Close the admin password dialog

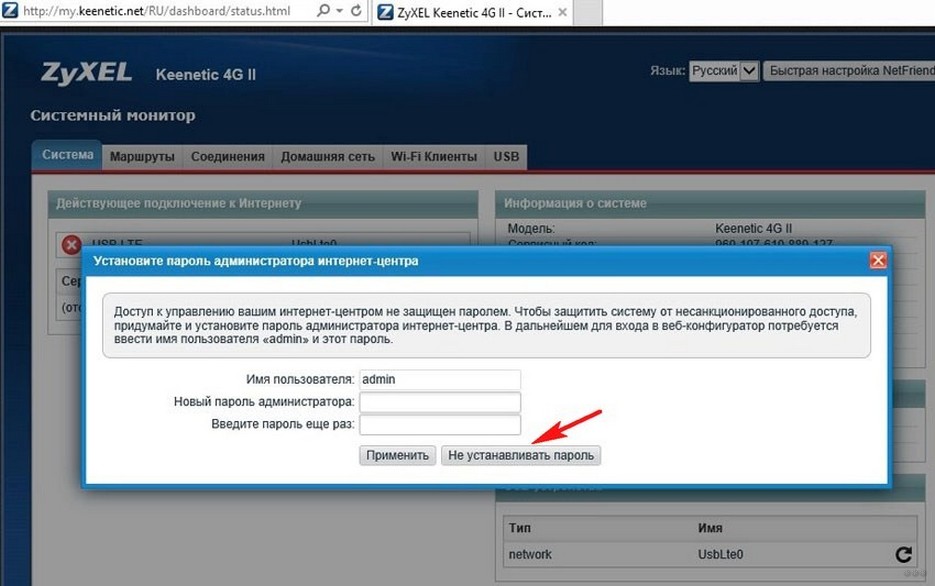(x=878, y=261)
